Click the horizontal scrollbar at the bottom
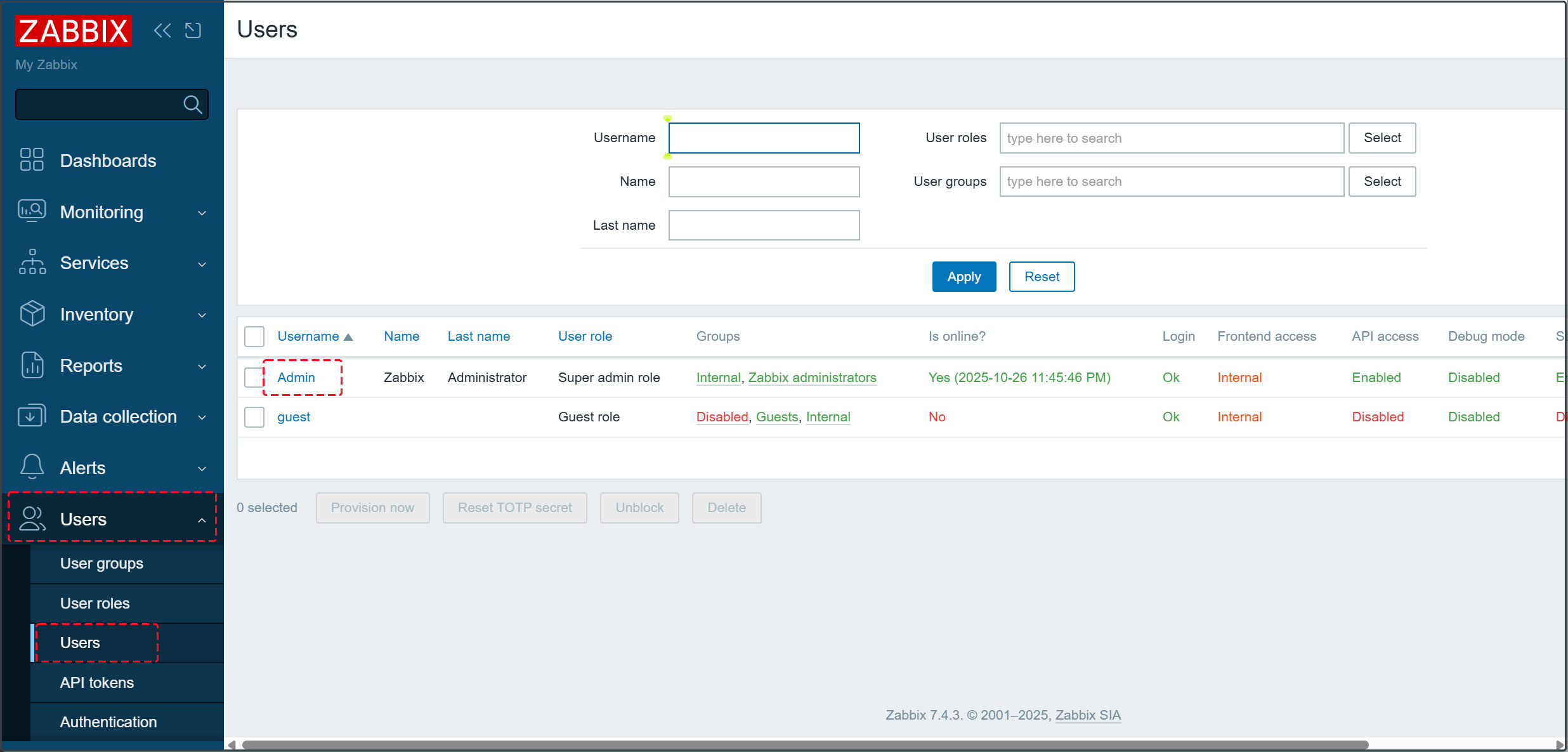 (x=804, y=744)
